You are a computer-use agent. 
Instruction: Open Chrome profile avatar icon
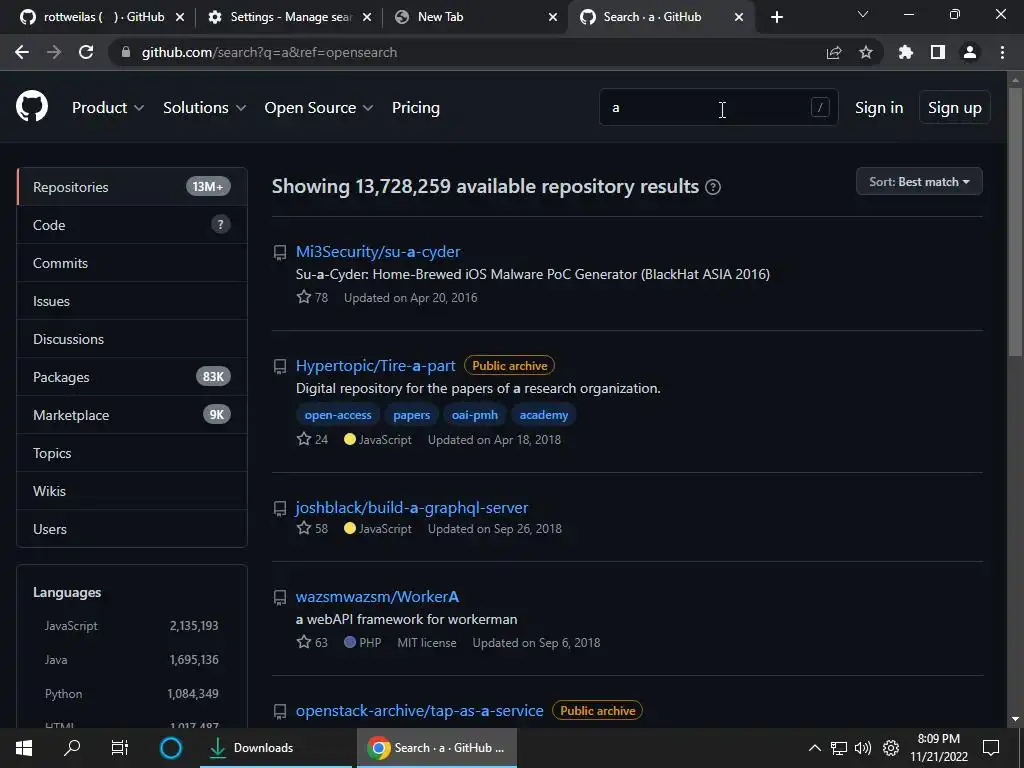pyautogui.click(x=970, y=52)
